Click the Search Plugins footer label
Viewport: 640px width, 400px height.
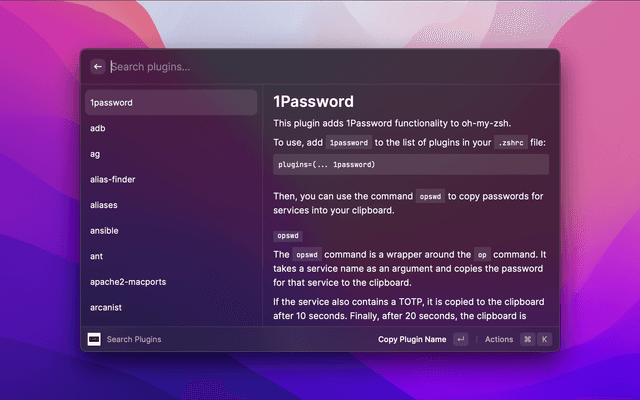[134, 339]
